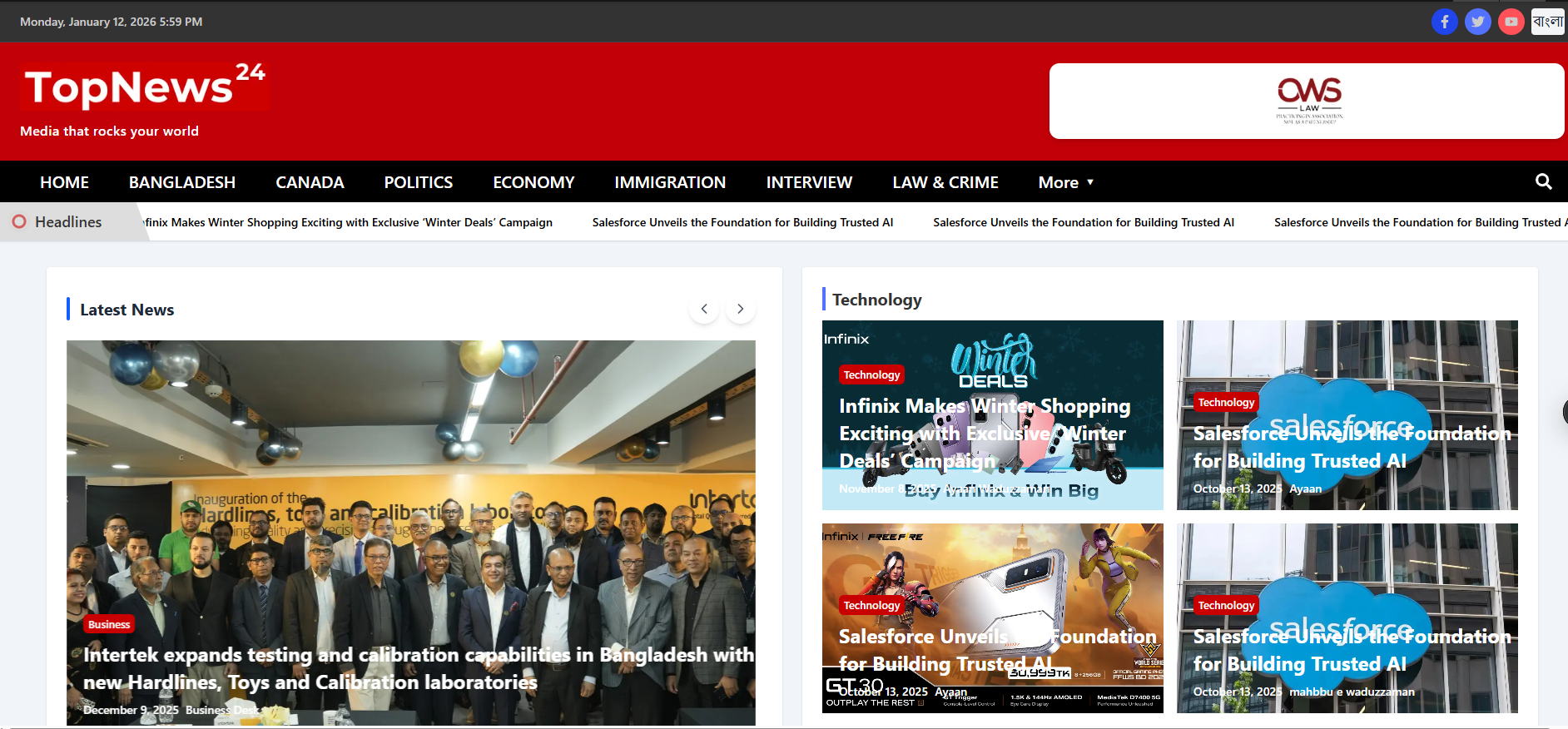The image size is (1568, 729).
Task: Open the ECONOMY menu section
Action: point(533,182)
